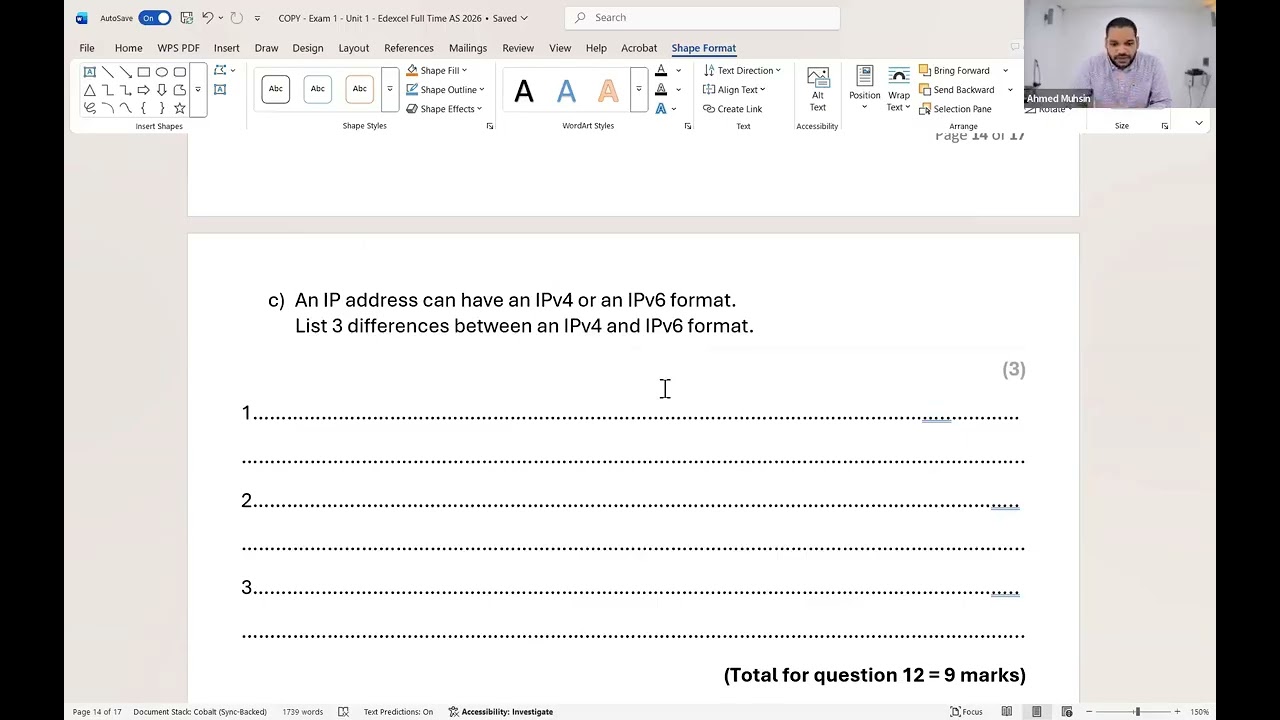The image size is (1280, 720).
Task: Apply the black fill WordArt style
Action: (x=524, y=92)
